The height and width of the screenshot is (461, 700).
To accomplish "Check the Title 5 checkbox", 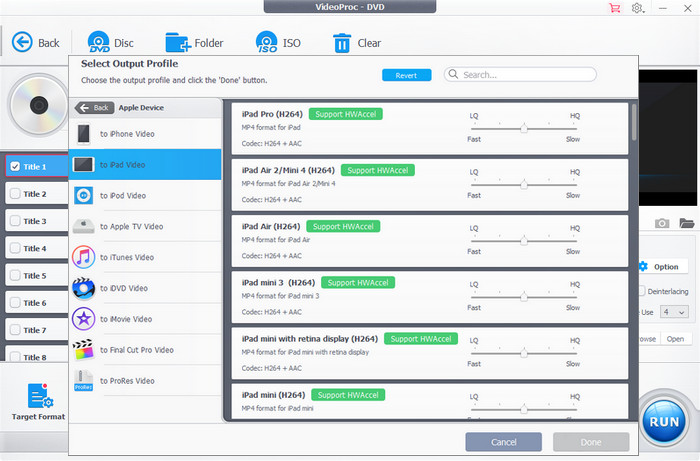I will (x=15, y=275).
